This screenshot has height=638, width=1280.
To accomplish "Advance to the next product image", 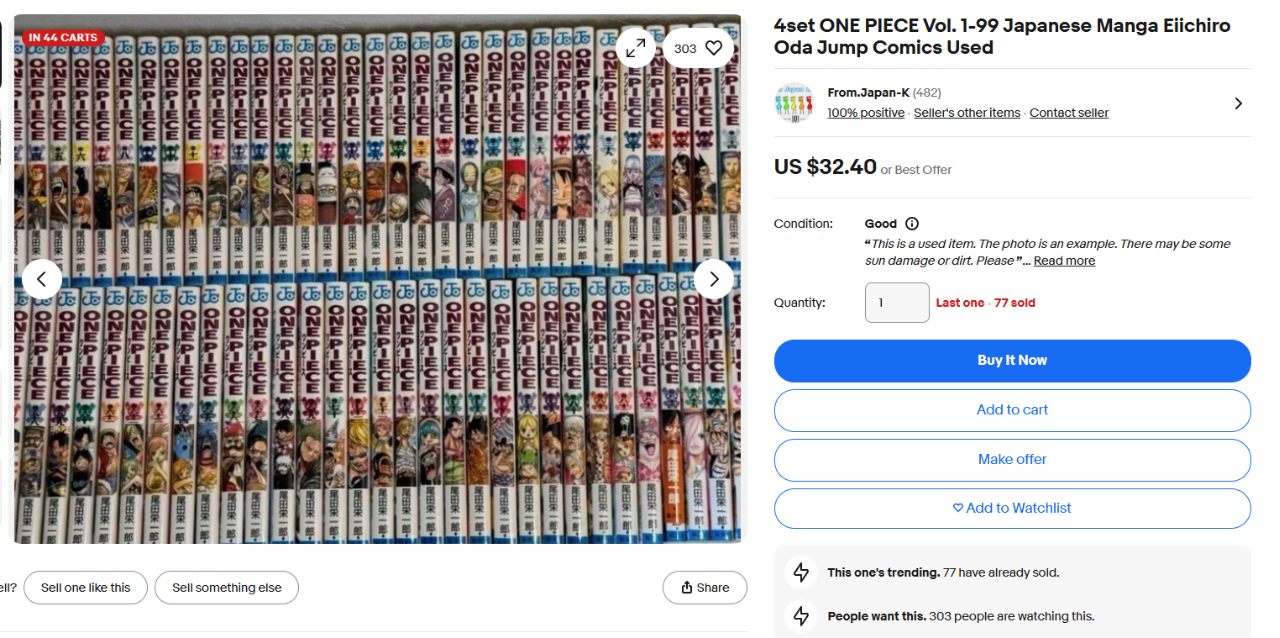I will click(x=713, y=279).
